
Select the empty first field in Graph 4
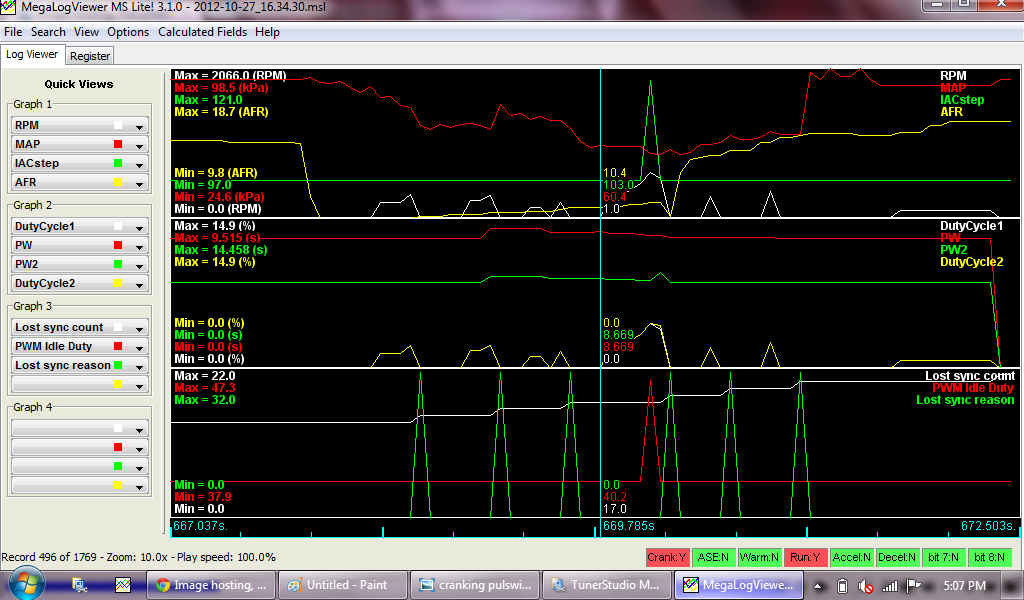[70, 428]
